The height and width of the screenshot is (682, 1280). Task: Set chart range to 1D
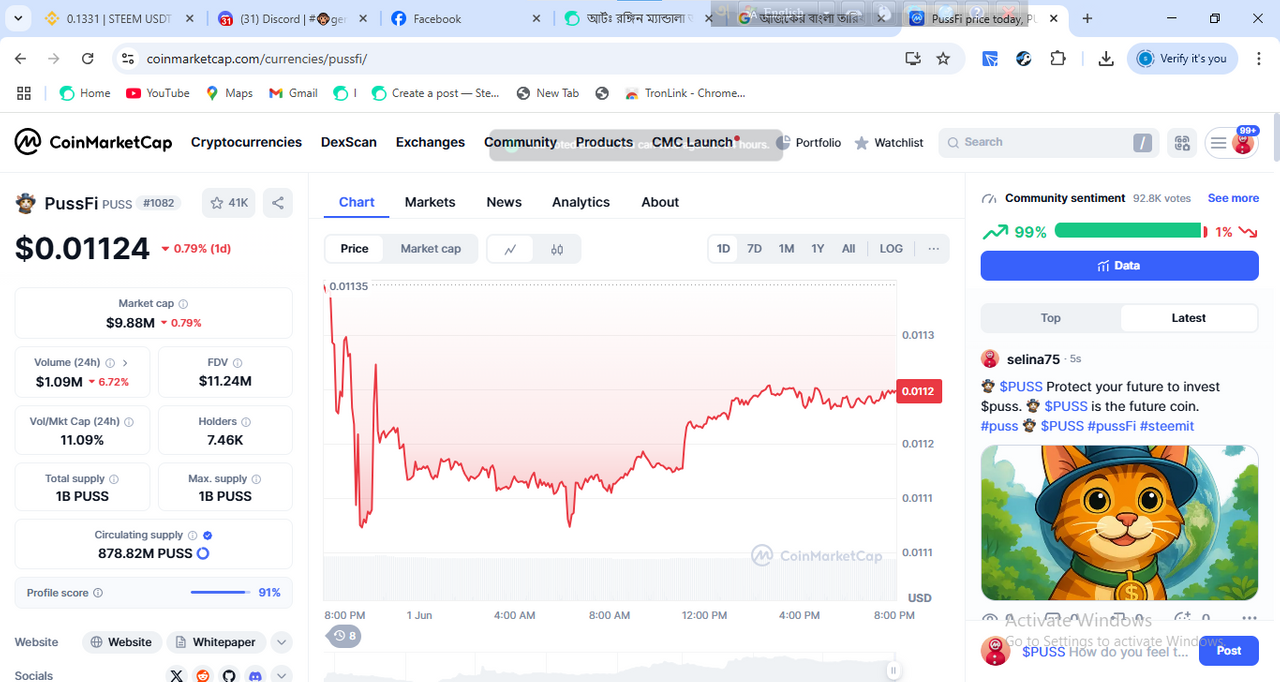coord(723,249)
